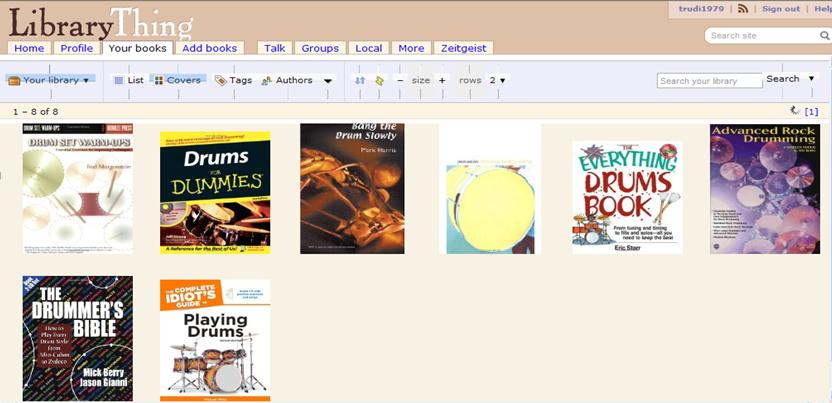Image resolution: width=832 pixels, height=403 pixels.
Task: Open trudi1979 user profile link
Action: click(701, 8)
